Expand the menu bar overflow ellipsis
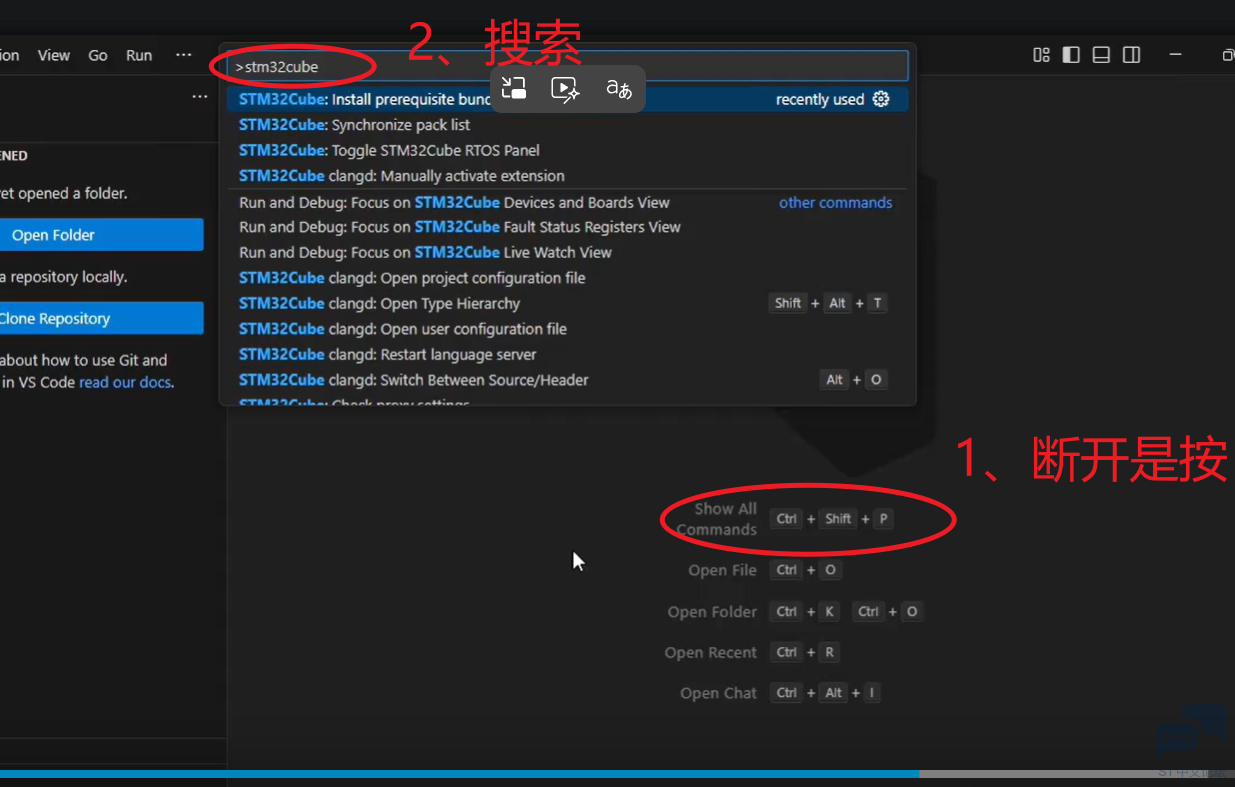Viewport: 1235px width, 787px height. [184, 55]
